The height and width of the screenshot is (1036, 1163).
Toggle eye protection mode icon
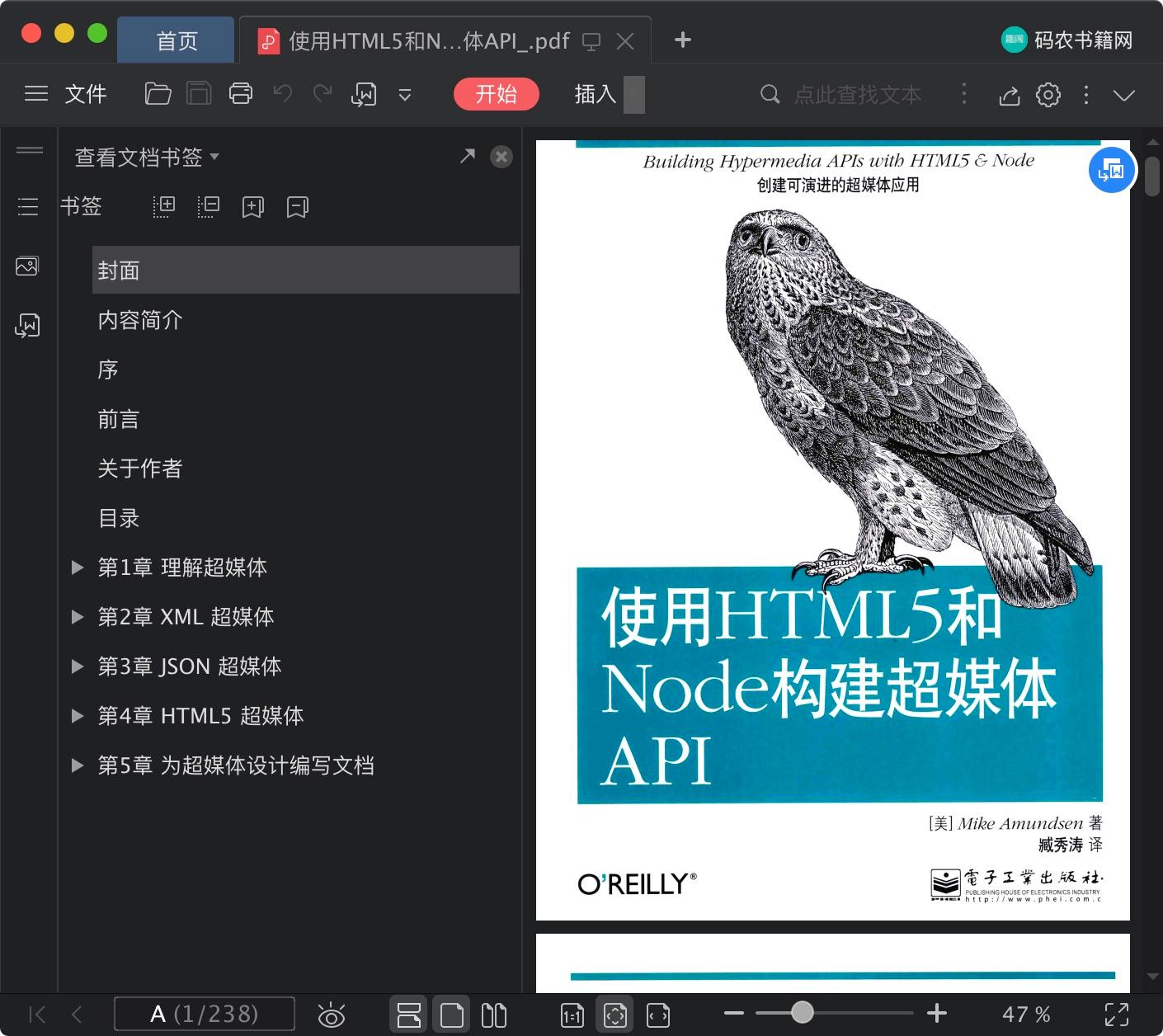pyautogui.click(x=332, y=1015)
